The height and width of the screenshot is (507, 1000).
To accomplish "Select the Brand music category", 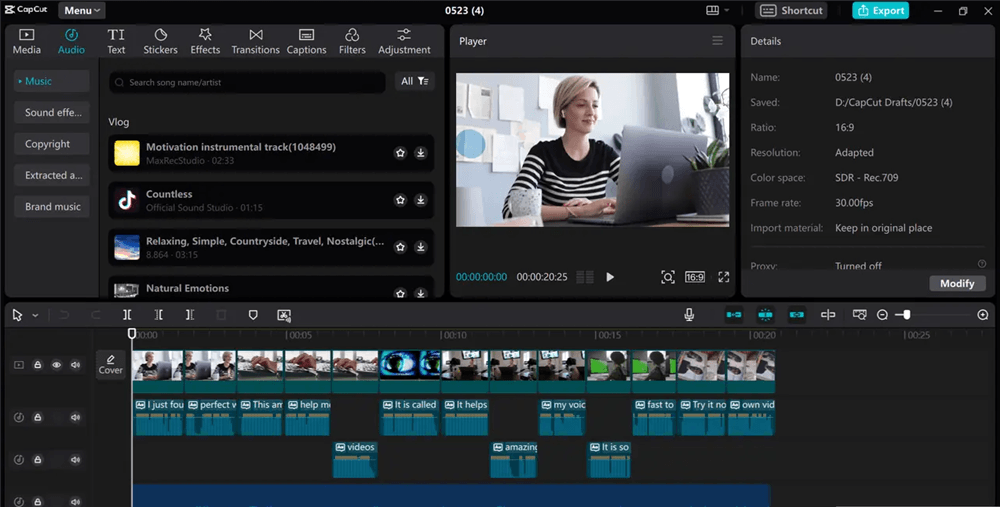I will coord(51,207).
